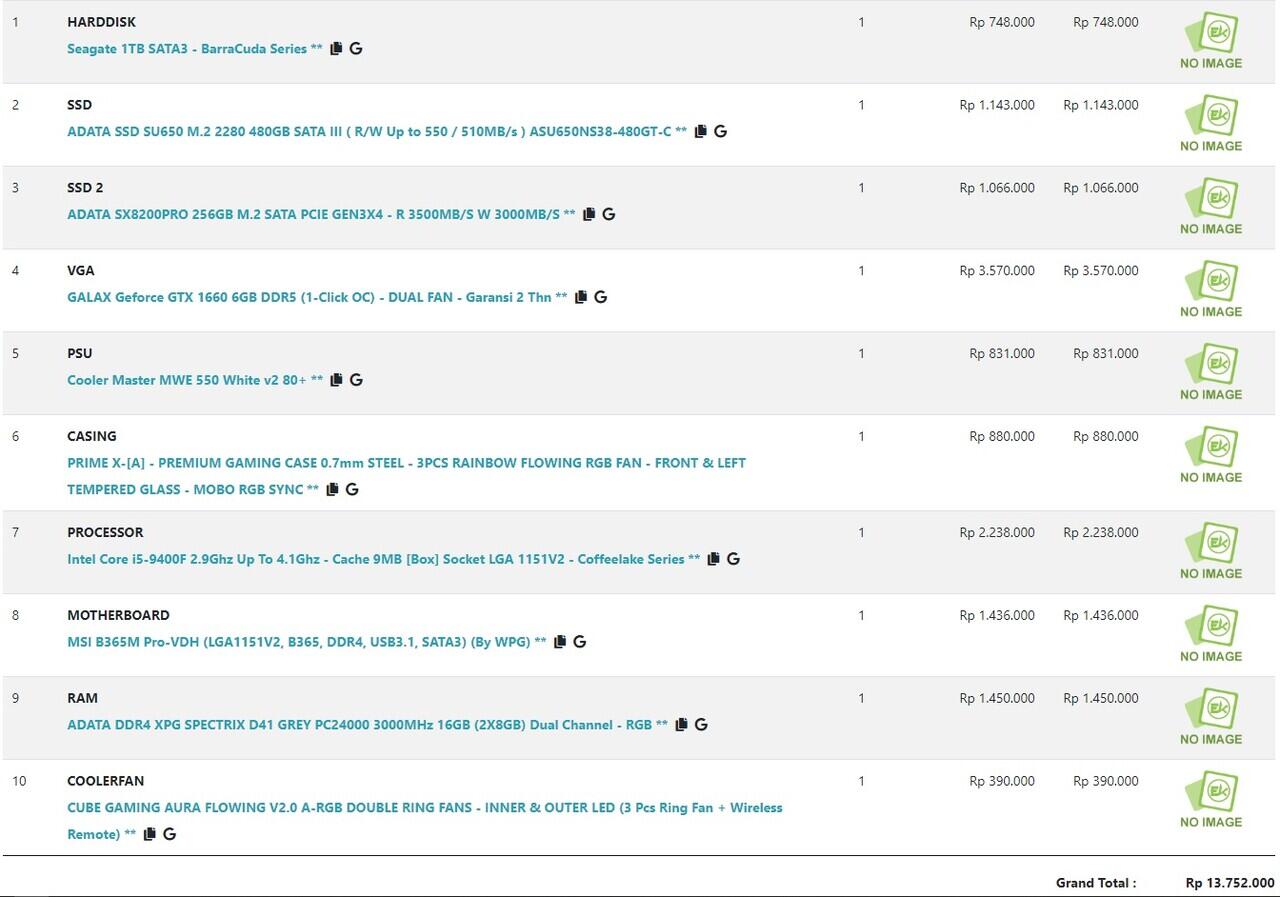Image resolution: width=1280 pixels, height=897 pixels.
Task: Copy the ADATA SU650 SSD name
Action: [x=700, y=131]
